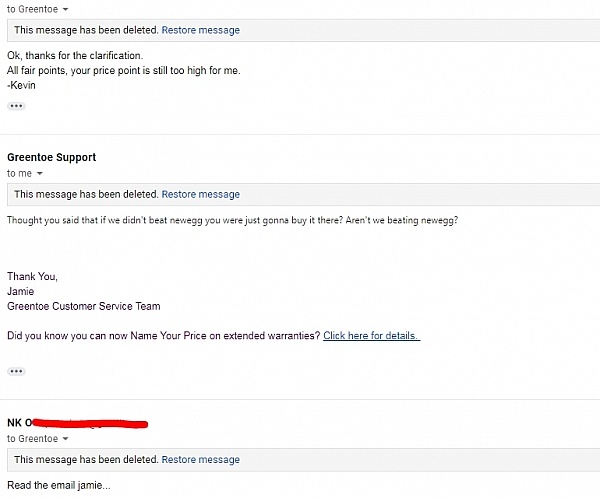Expand "to Greentoe" details under the NK sender
This screenshot has width=600, height=498.
(65, 439)
